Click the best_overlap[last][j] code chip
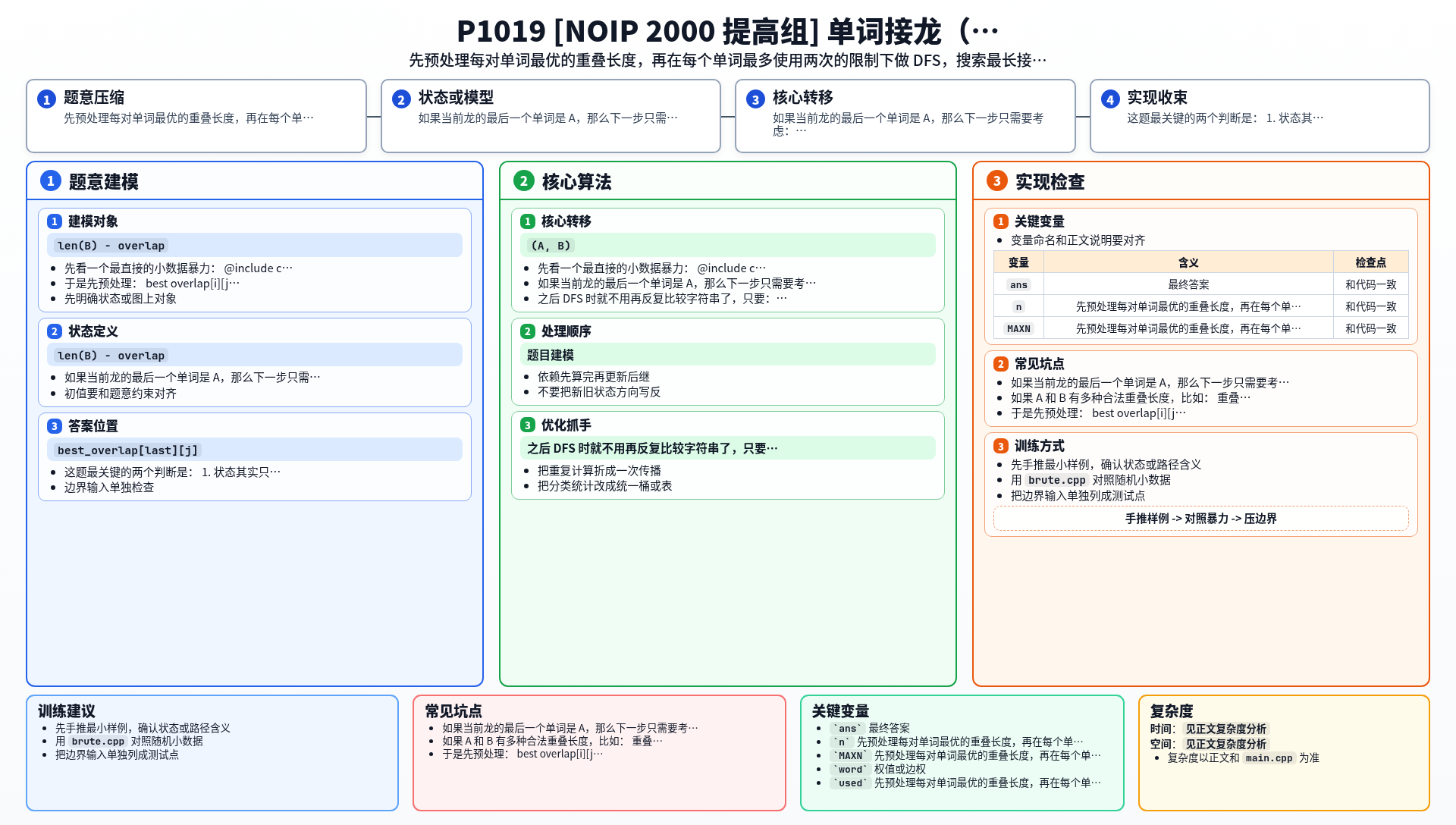1456x825 pixels. point(127,450)
